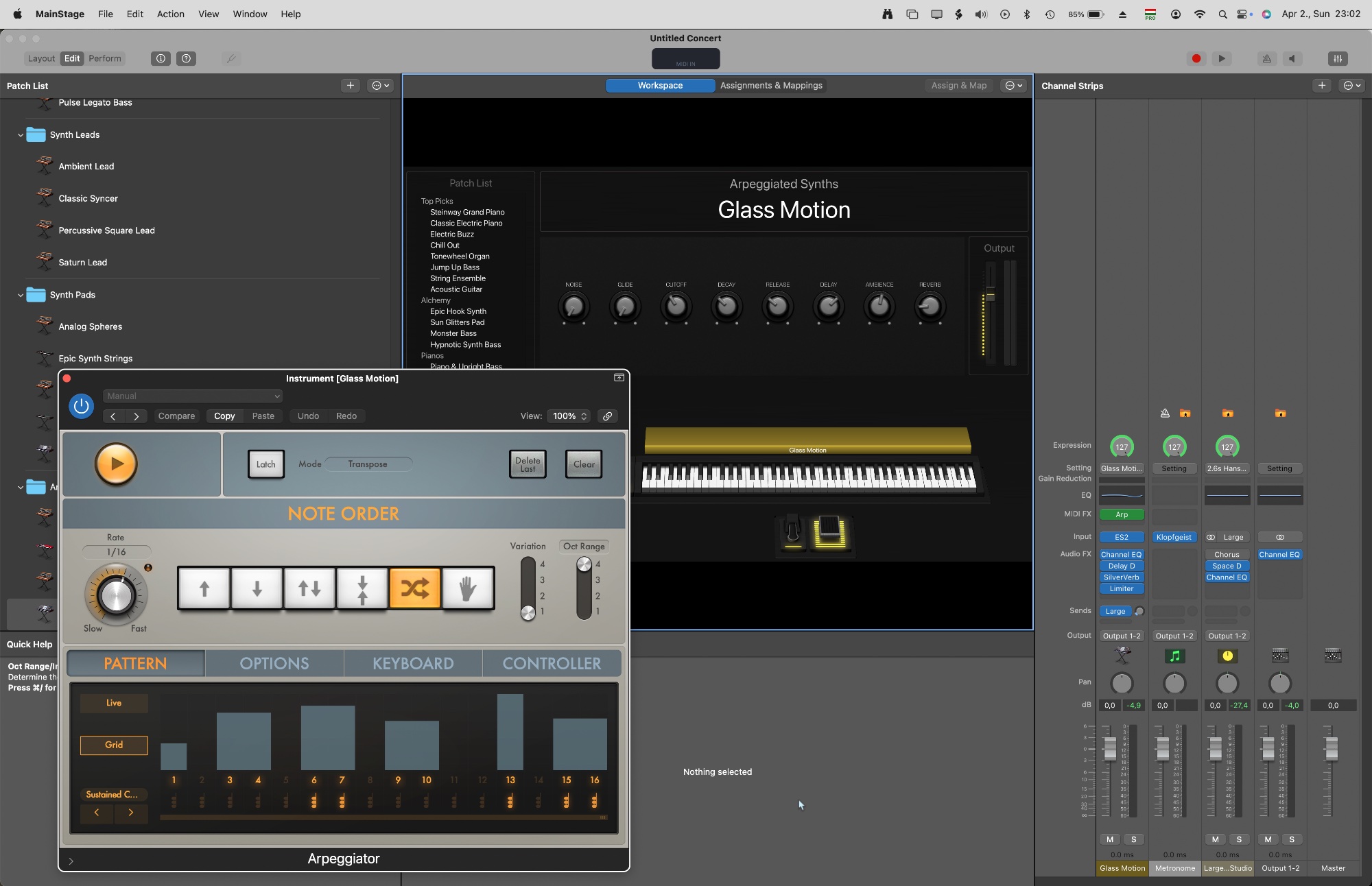Image resolution: width=1372 pixels, height=886 pixels.
Task: Switch to Assignments & Mappings tab
Action: (x=771, y=86)
